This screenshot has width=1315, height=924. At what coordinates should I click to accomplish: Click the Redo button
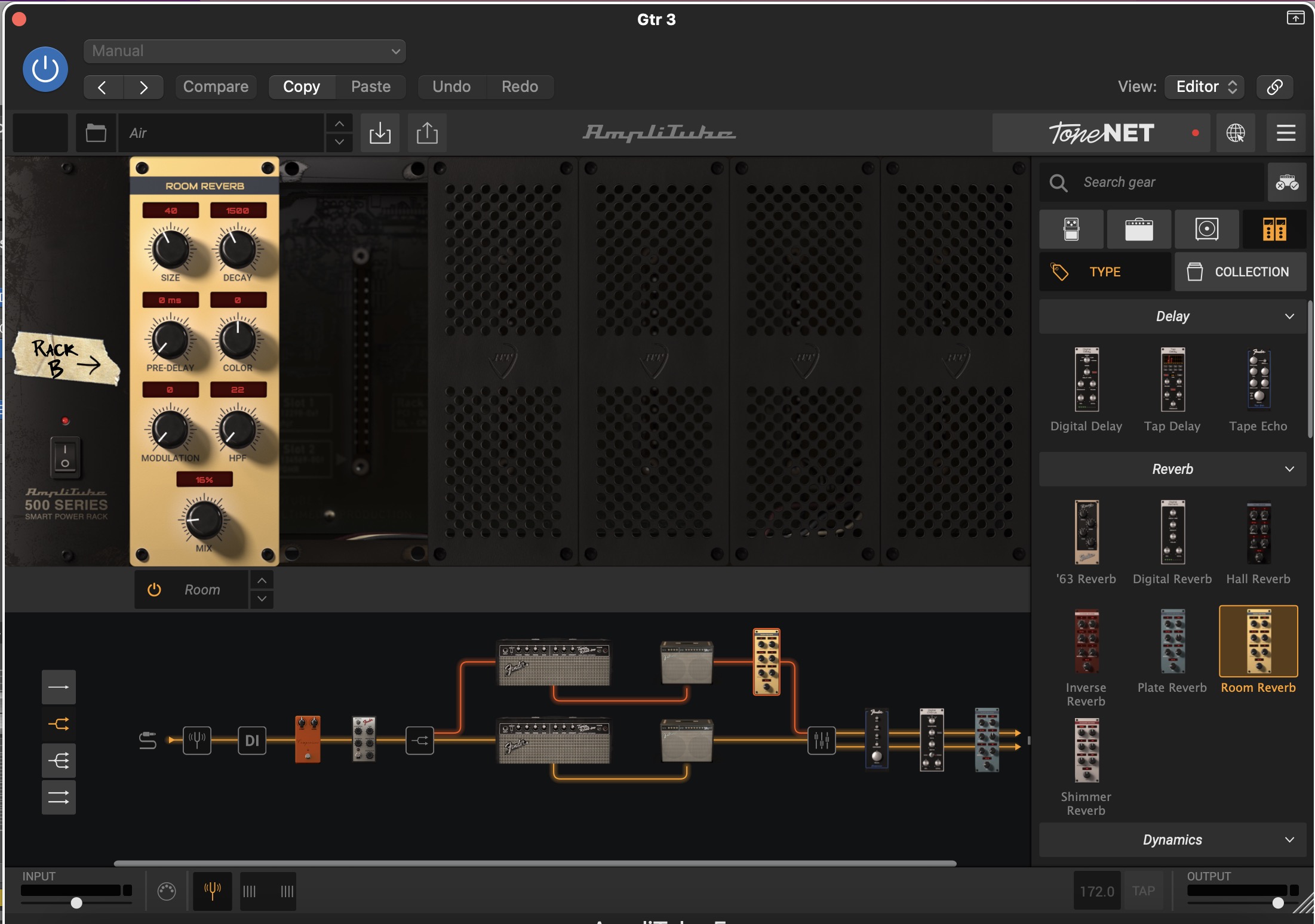pyautogui.click(x=520, y=87)
